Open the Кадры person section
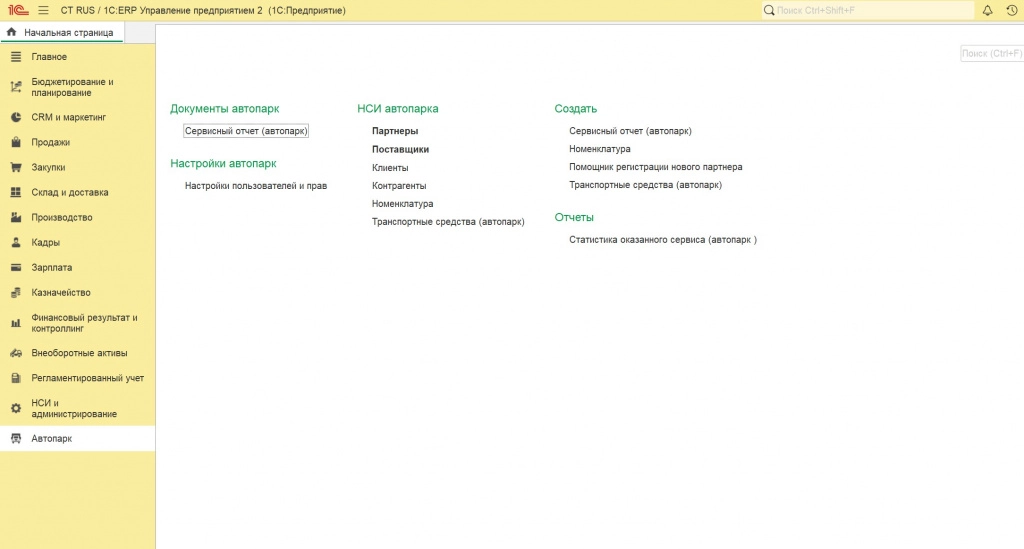The image size is (1024, 549). coord(45,242)
